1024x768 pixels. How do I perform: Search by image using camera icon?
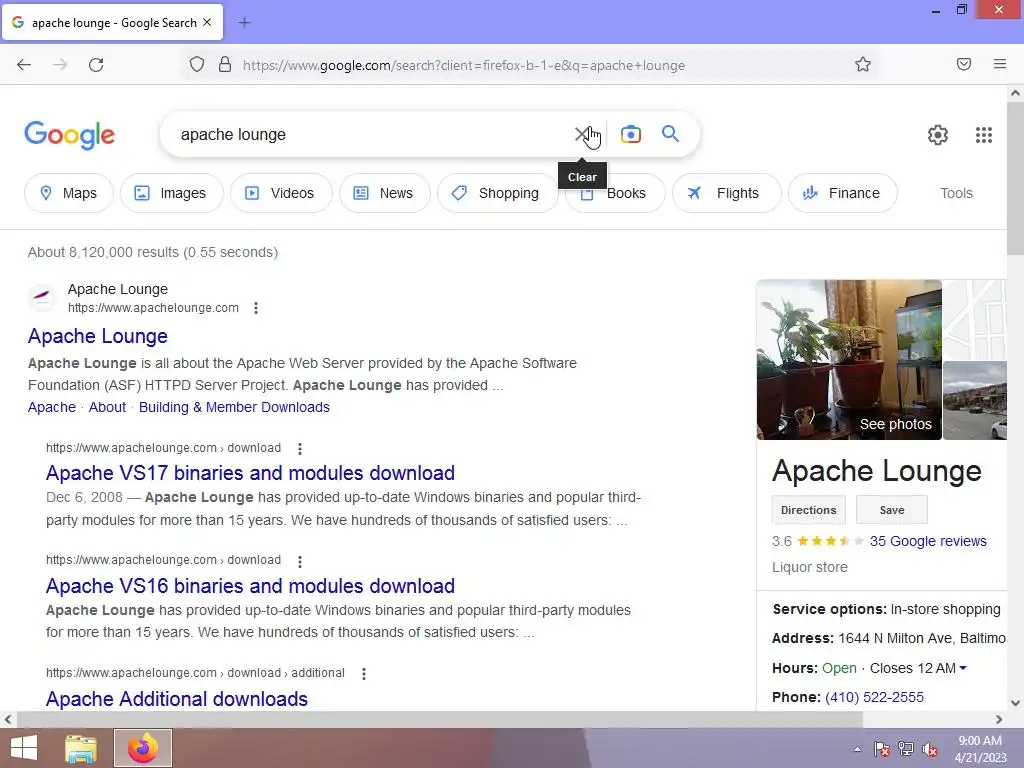631,135
